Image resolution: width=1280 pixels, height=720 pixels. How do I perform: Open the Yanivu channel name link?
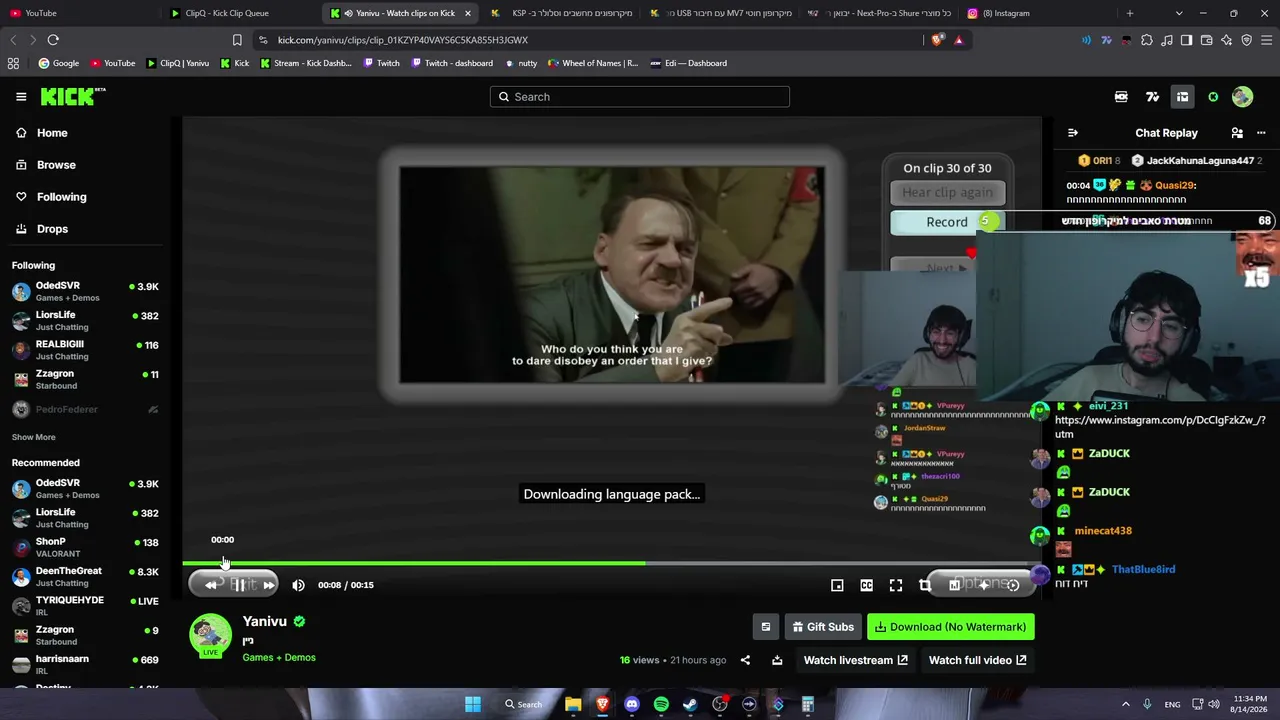[x=264, y=621]
